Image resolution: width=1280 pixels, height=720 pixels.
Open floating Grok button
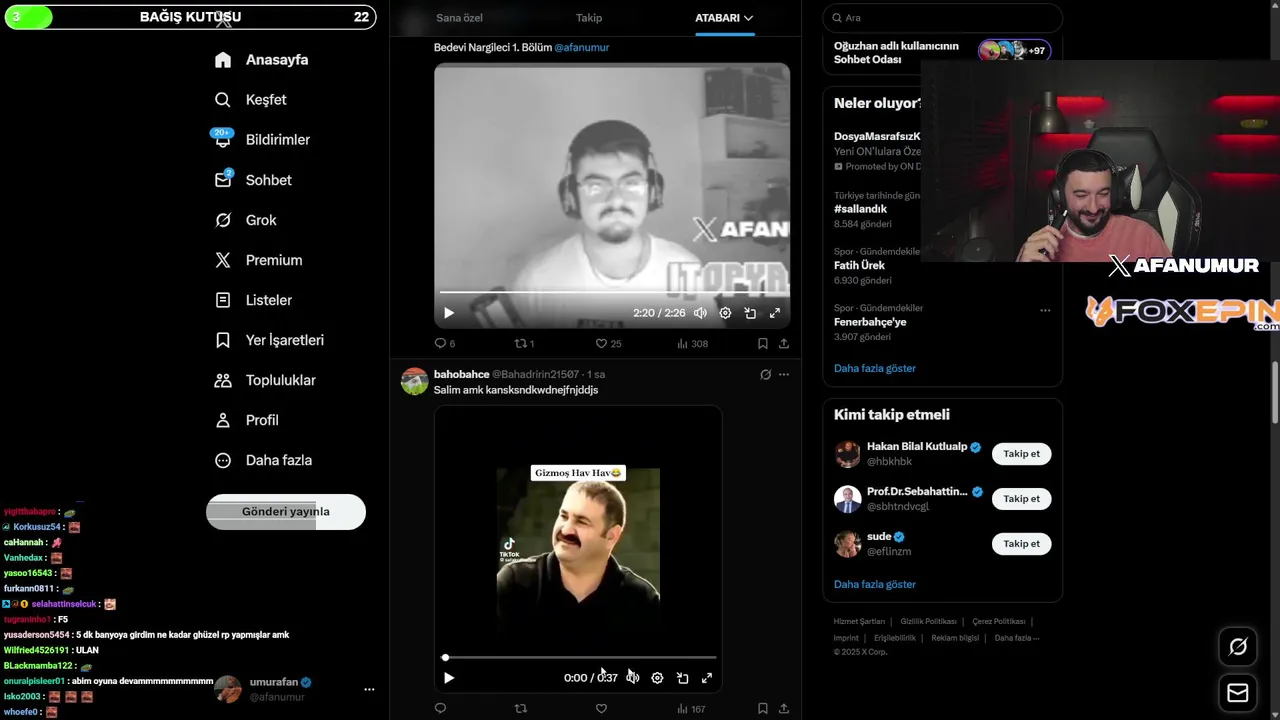(x=1238, y=647)
